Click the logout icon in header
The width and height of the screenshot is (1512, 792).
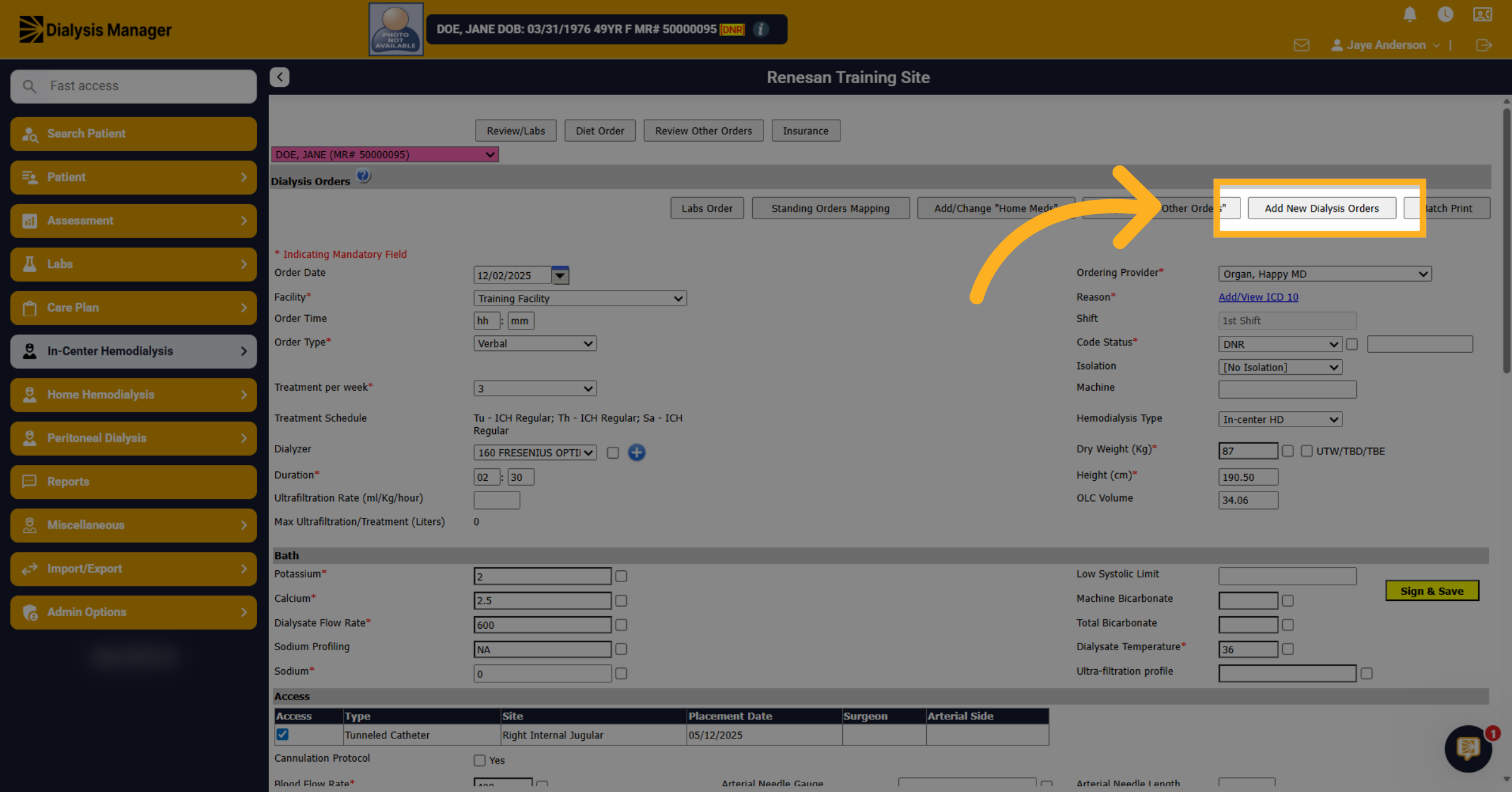[x=1484, y=45]
